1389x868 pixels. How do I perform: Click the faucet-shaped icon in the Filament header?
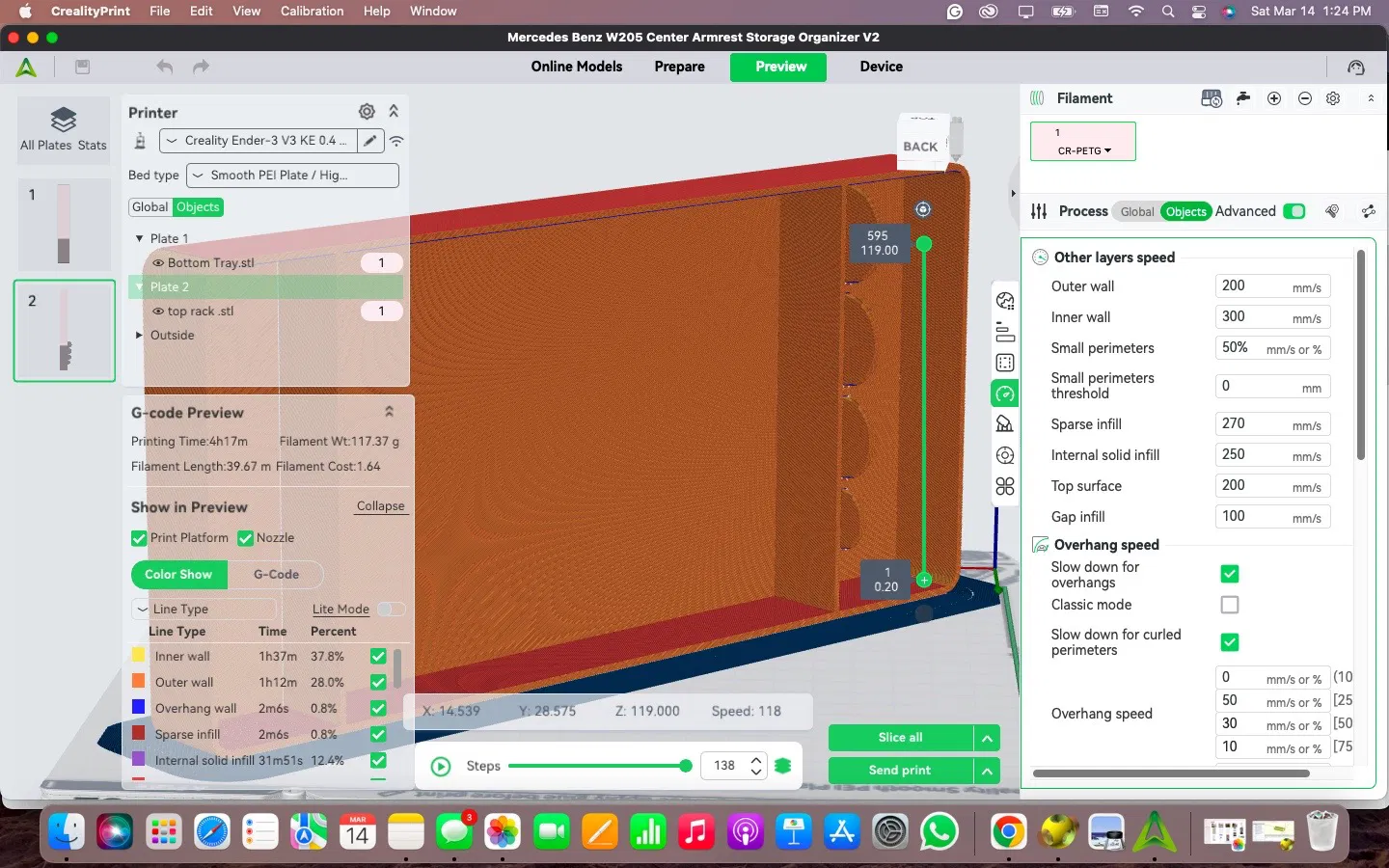click(x=1243, y=98)
